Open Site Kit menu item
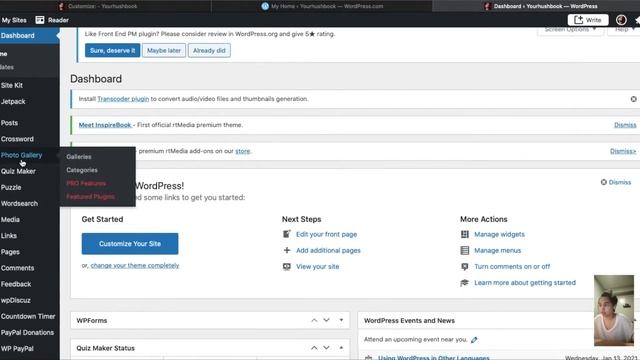This screenshot has height=360, width=640. (29, 85)
